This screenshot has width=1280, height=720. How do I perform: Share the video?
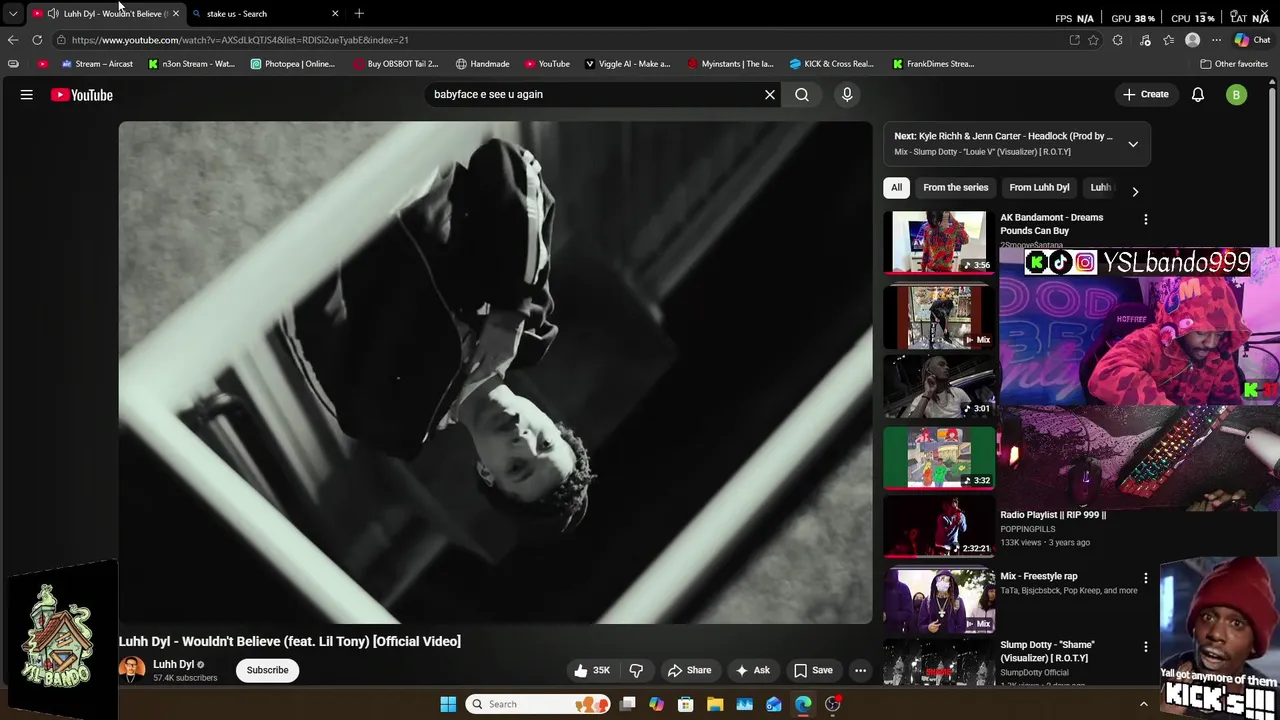(689, 670)
